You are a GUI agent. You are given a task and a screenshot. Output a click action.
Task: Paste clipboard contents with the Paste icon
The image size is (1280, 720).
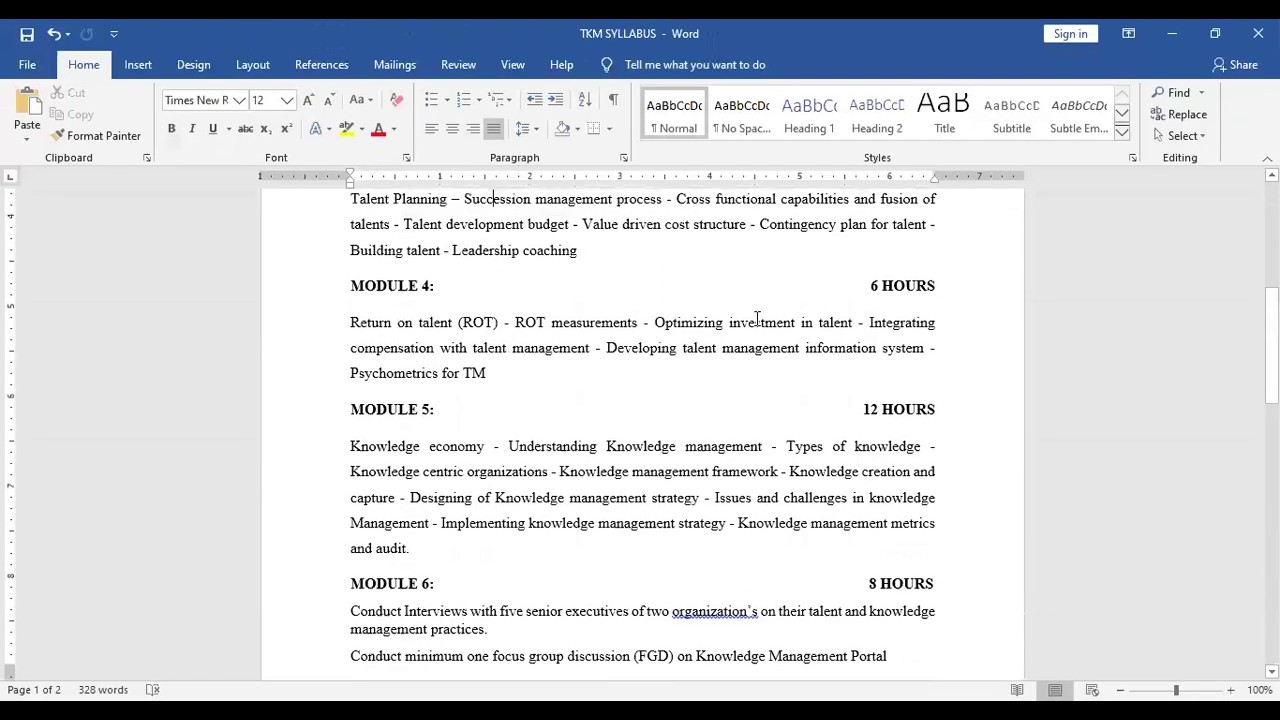click(x=27, y=104)
